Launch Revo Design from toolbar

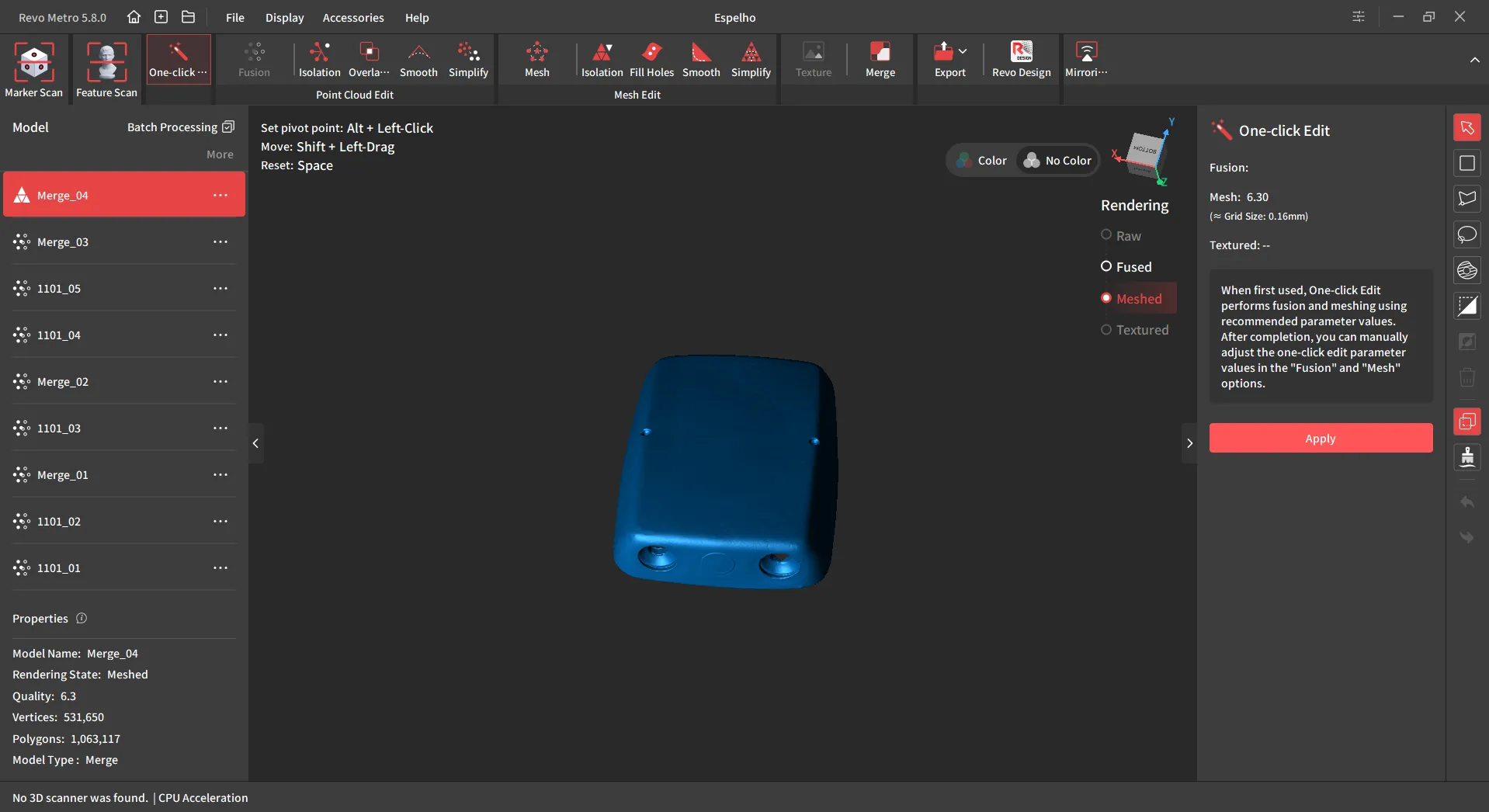(x=1021, y=61)
